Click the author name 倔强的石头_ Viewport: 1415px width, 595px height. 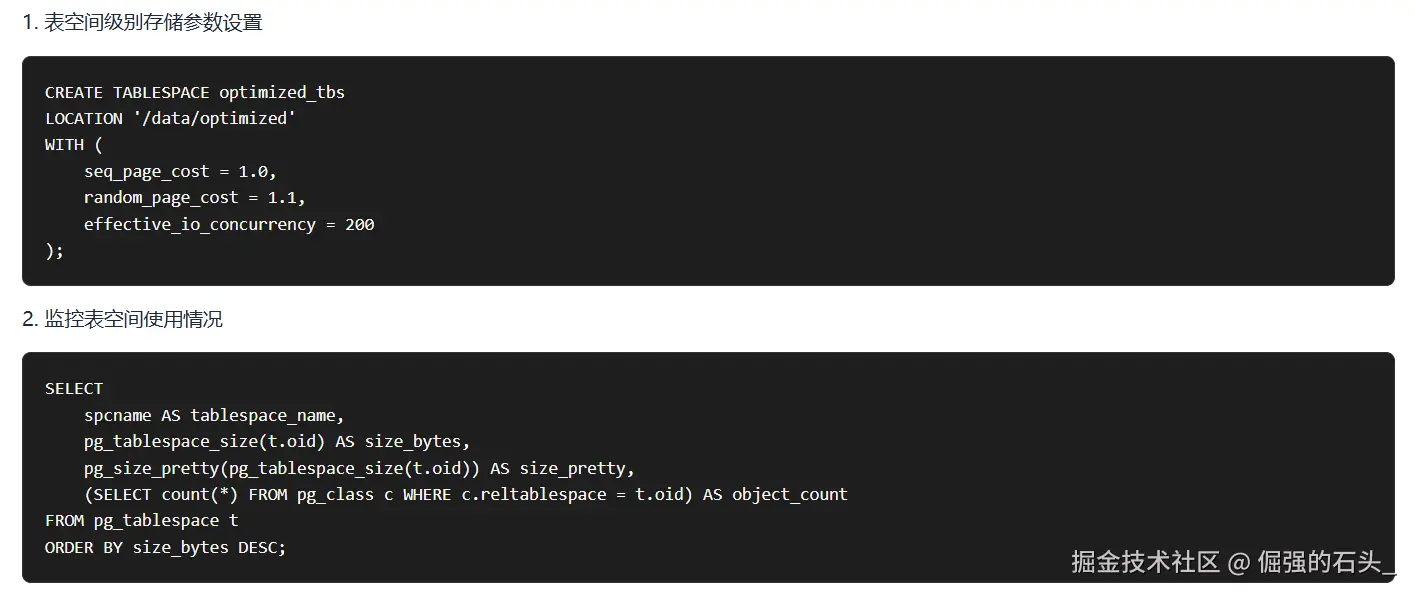pos(1325,562)
